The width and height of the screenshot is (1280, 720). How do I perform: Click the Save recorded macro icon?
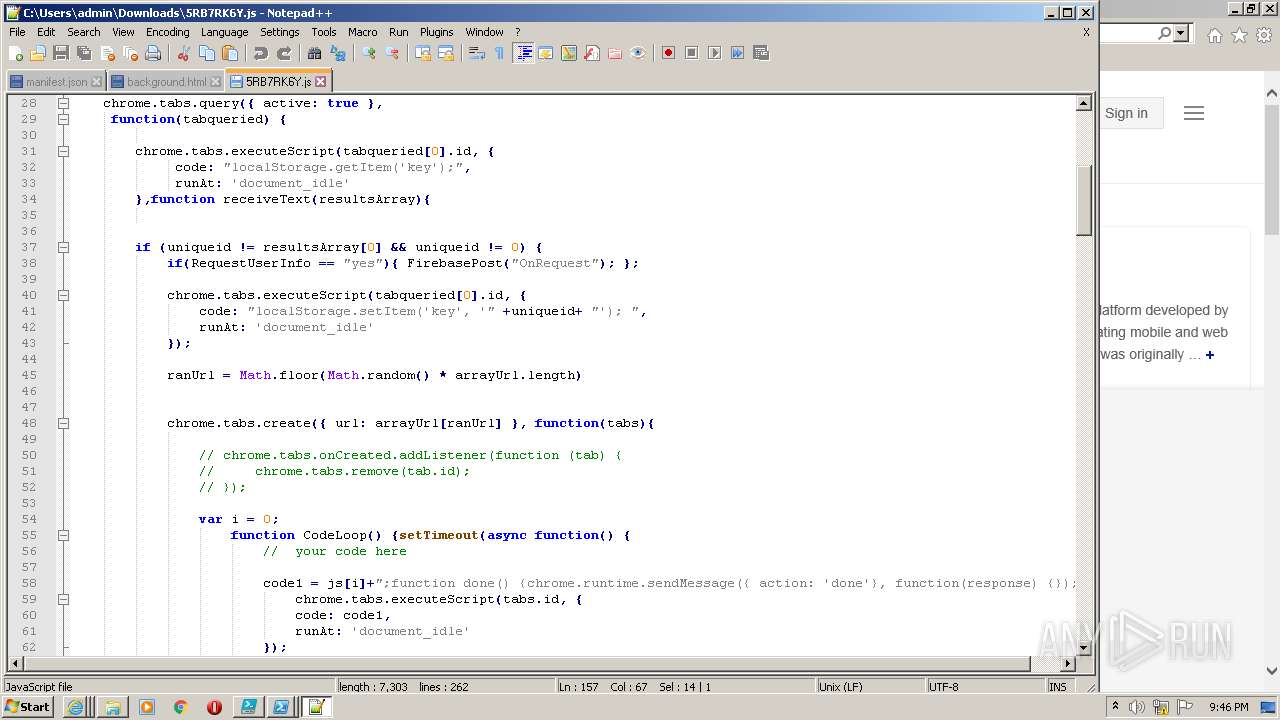coord(761,53)
